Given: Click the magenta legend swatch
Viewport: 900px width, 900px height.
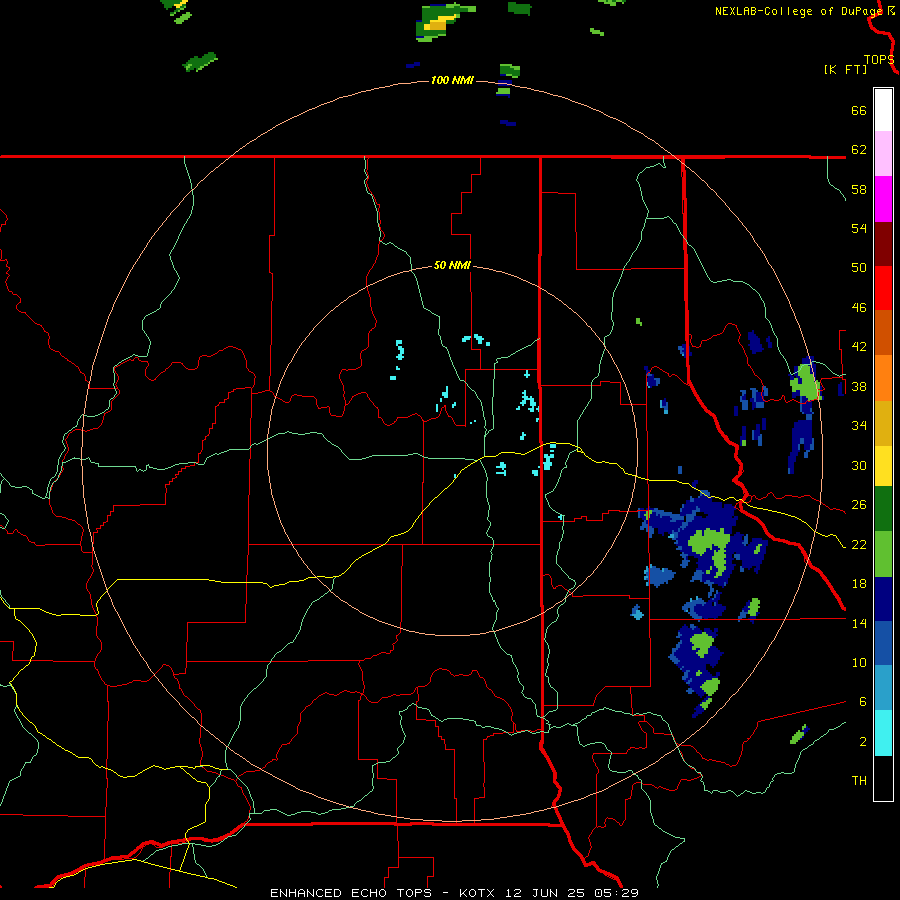Looking at the screenshot, I should pos(883,199).
